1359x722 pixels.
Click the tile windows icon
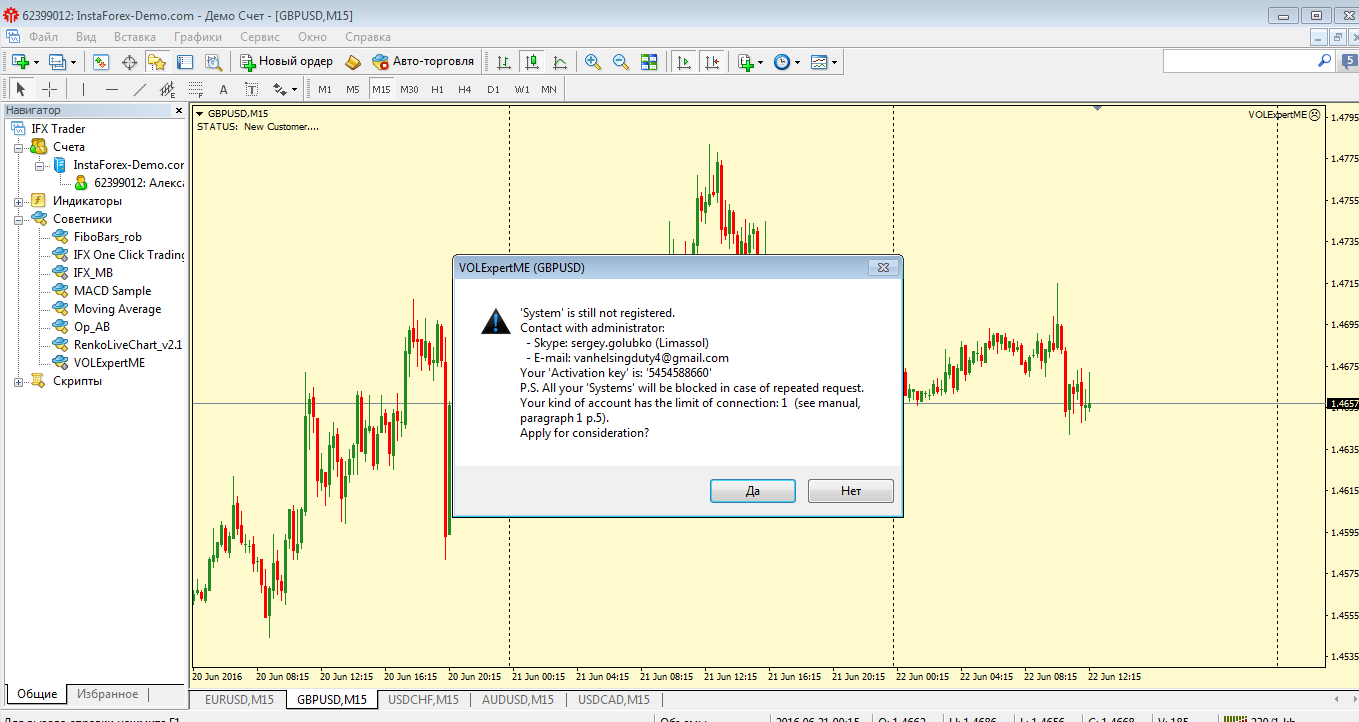(x=649, y=62)
